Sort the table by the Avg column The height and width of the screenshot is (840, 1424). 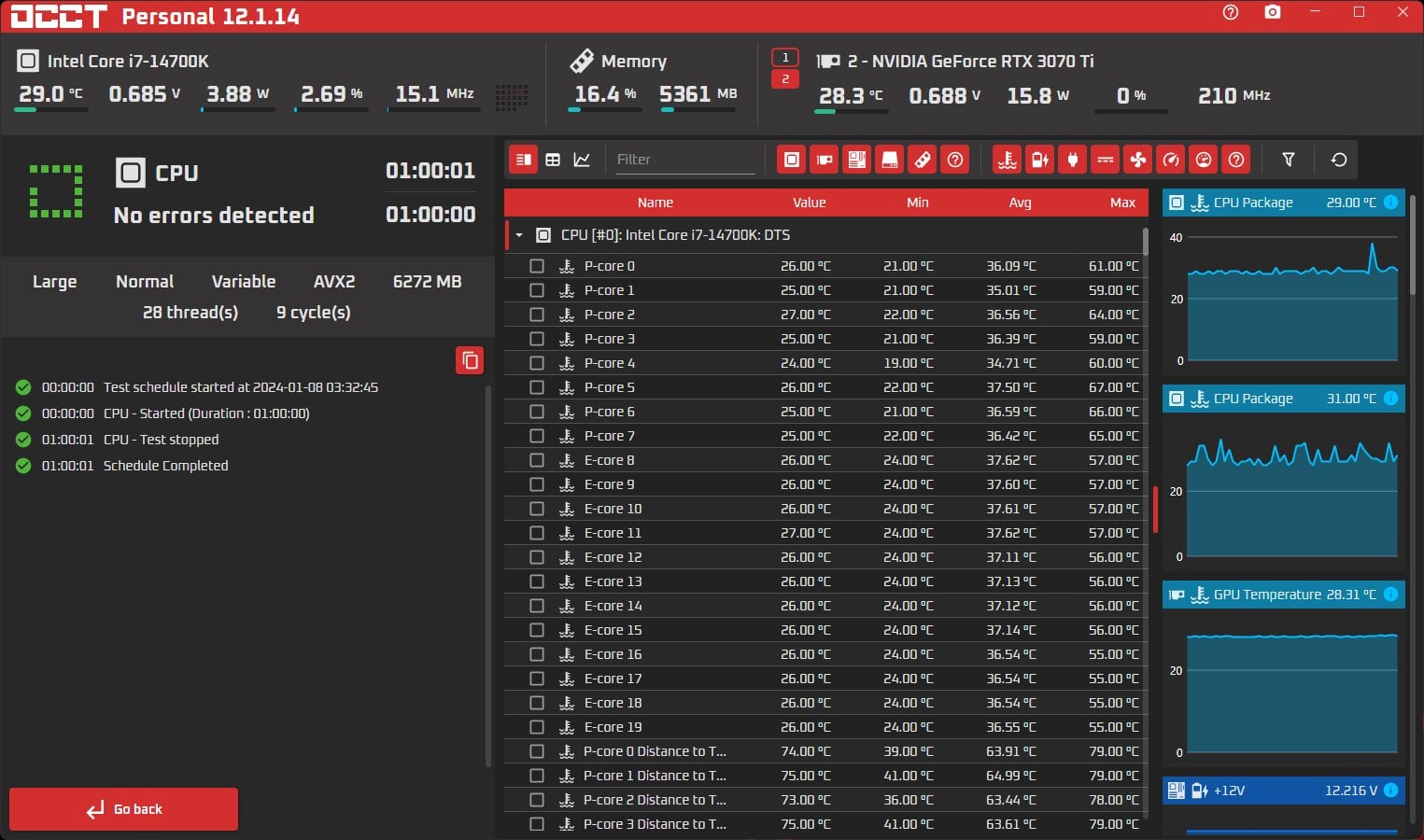[1020, 203]
